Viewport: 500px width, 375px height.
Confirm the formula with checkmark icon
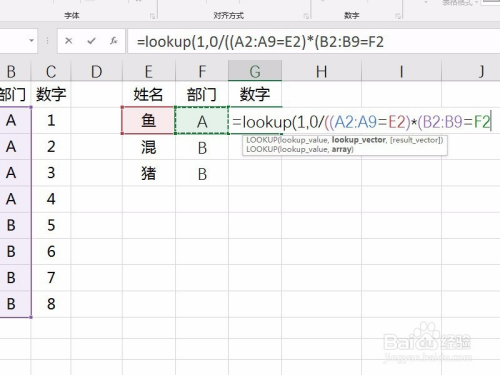click(x=91, y=41)
